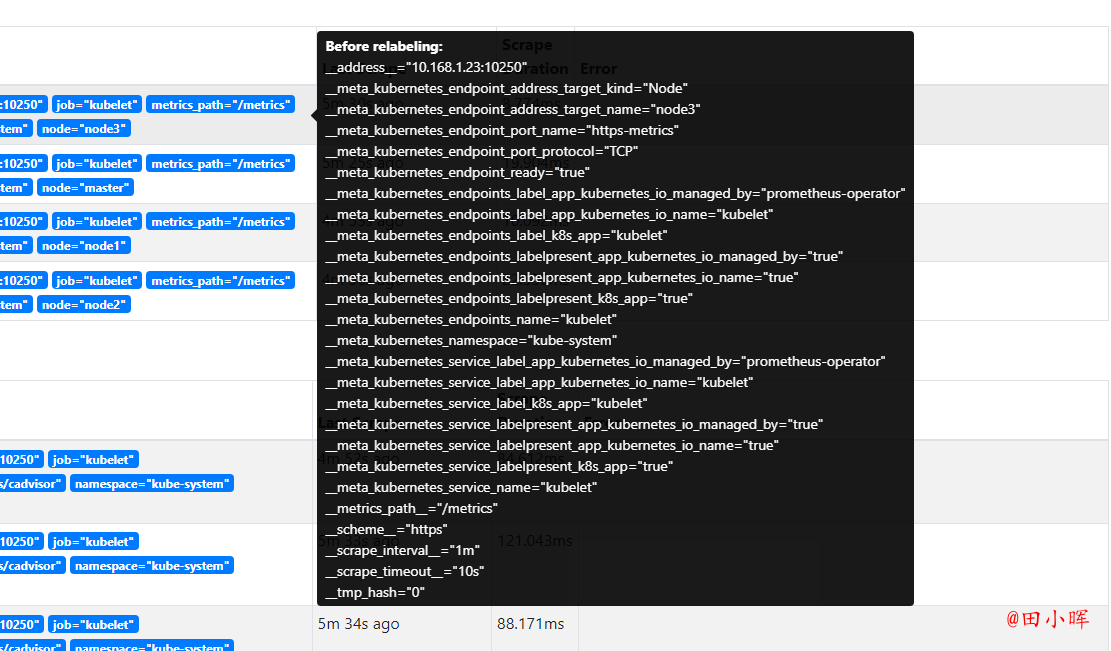The height and width of the screenshot is (651, 1111).
Task: Click the namespace="kube-system" tooltip line
Action: click(471, 341)
